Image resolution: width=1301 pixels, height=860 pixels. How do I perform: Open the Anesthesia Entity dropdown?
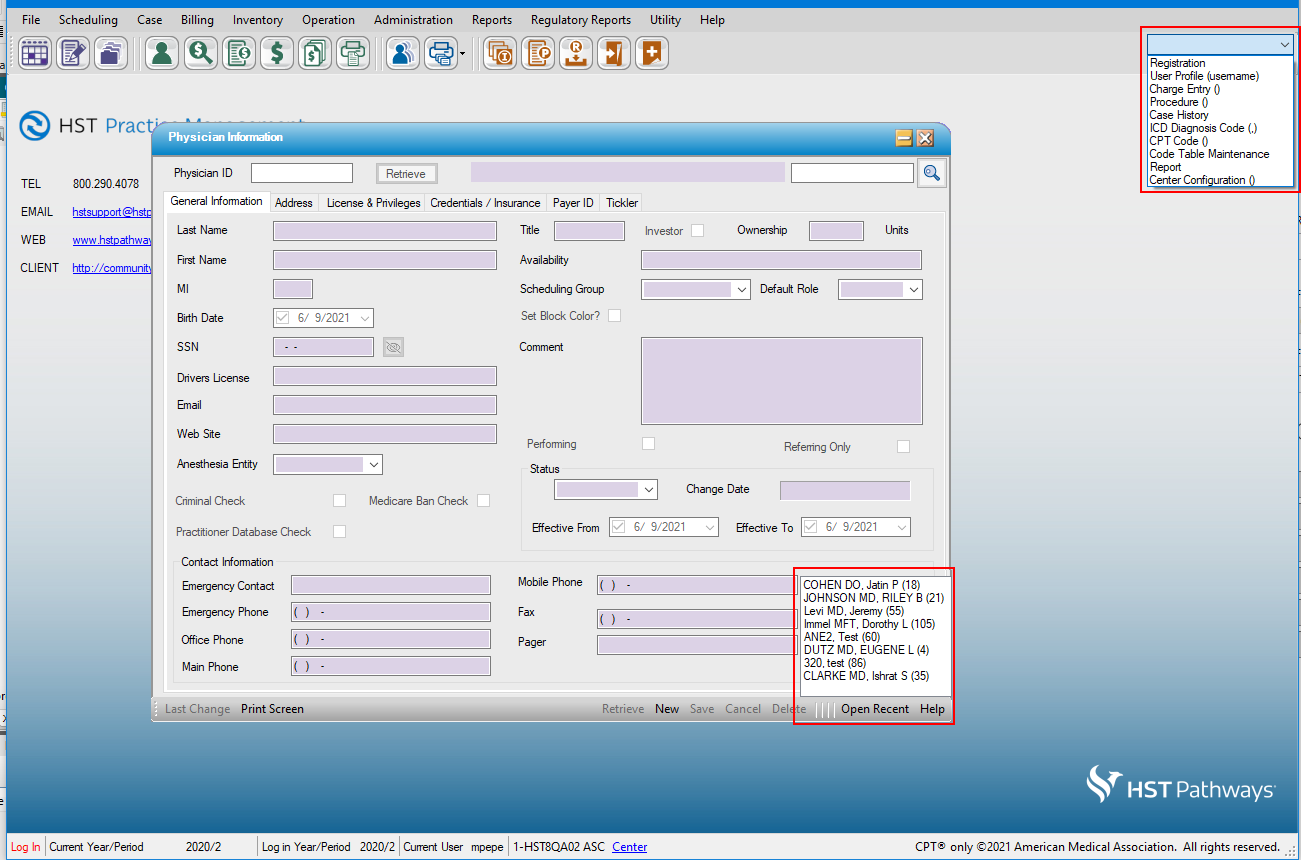click(373, 465)
